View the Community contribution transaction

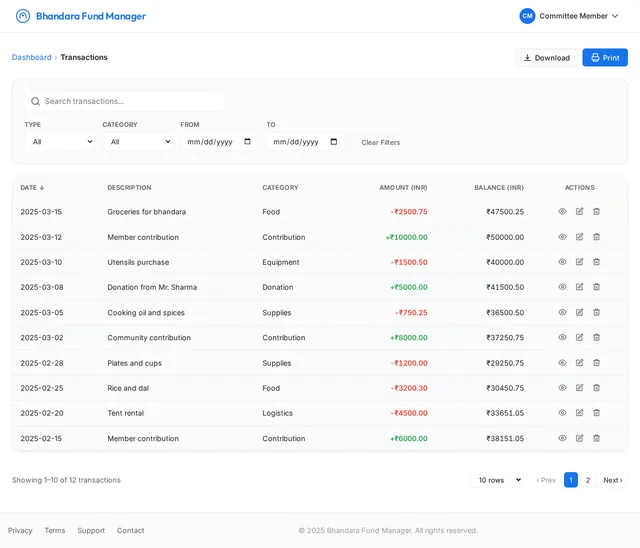pos(562,337)
